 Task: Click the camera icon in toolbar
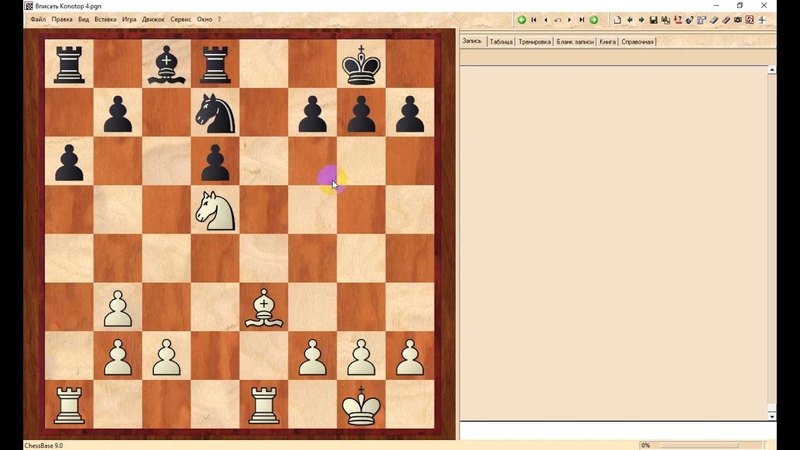(x=738, y=20)
